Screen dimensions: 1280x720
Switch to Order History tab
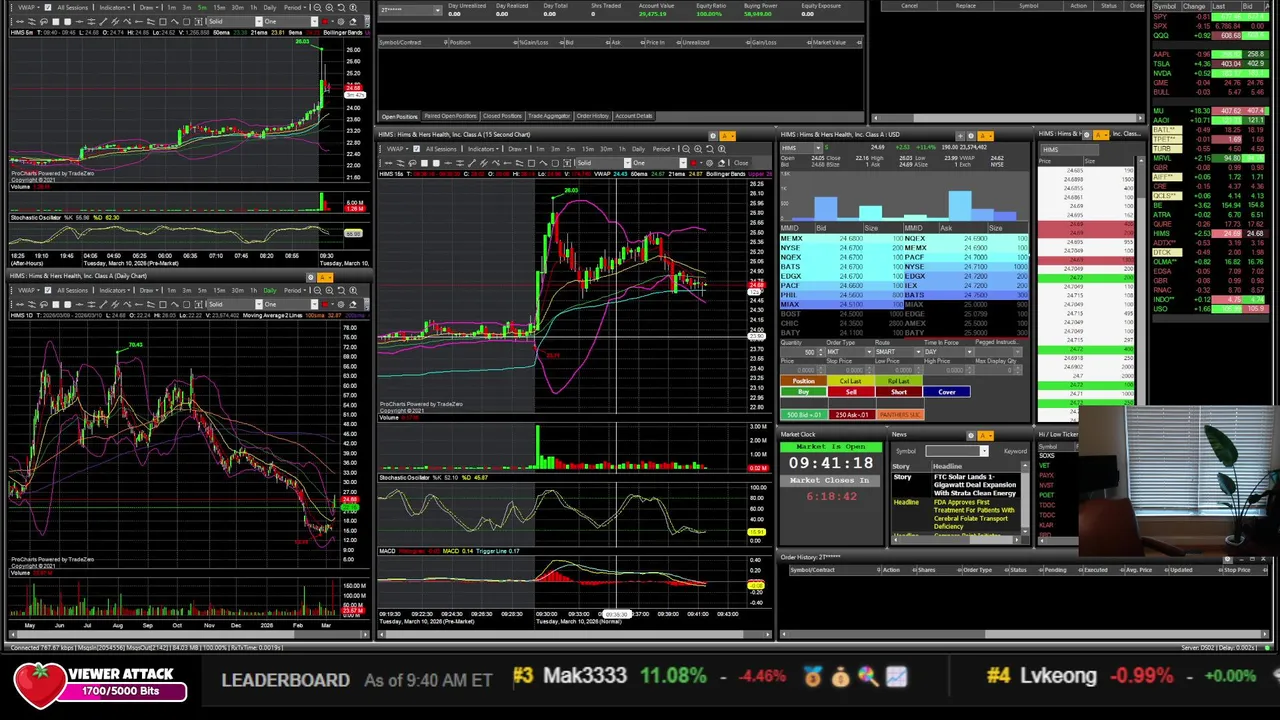coord(592,116)
